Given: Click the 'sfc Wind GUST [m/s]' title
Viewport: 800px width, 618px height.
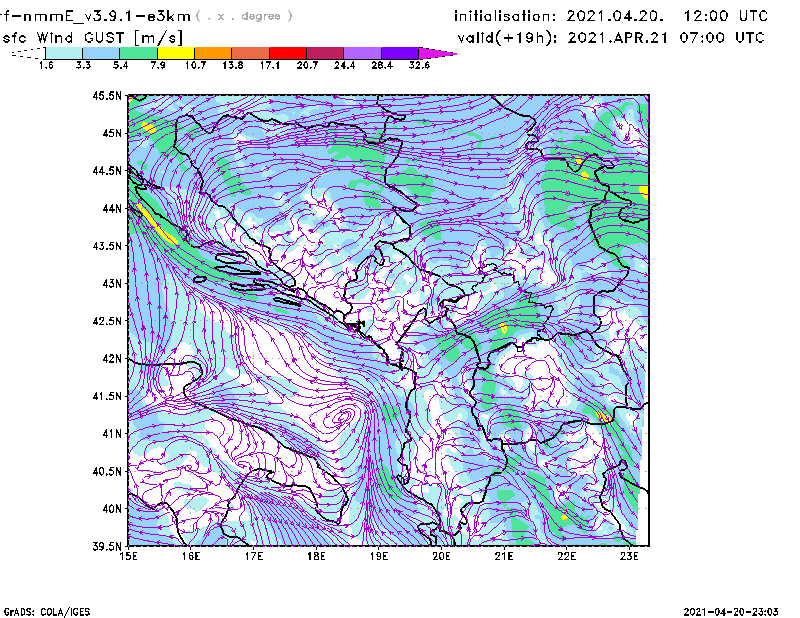Looking at the screenshot, I should (93, 38).
